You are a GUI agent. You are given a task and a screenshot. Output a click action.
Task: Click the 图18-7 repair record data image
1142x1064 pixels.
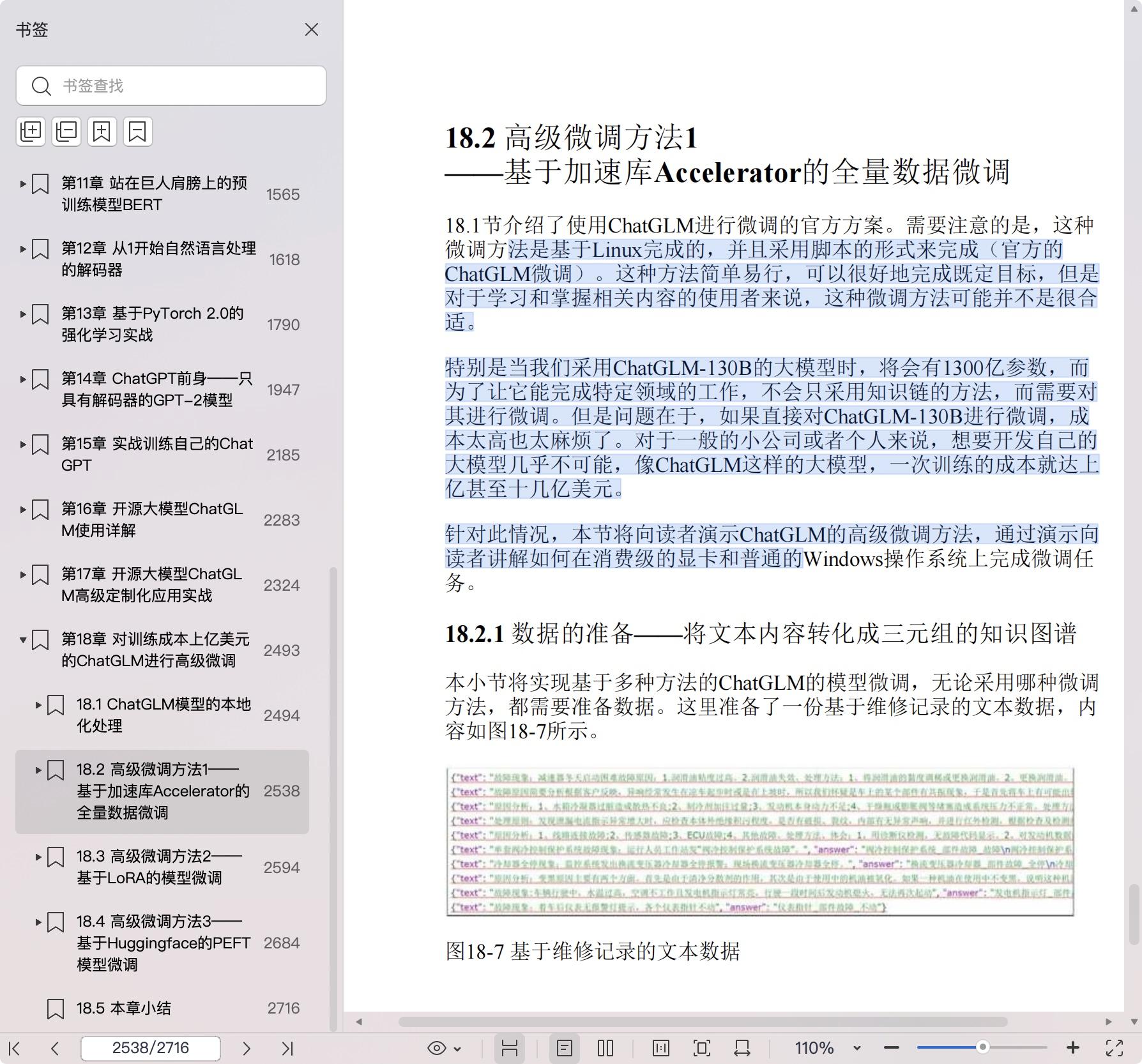click(x=760, y=842)
